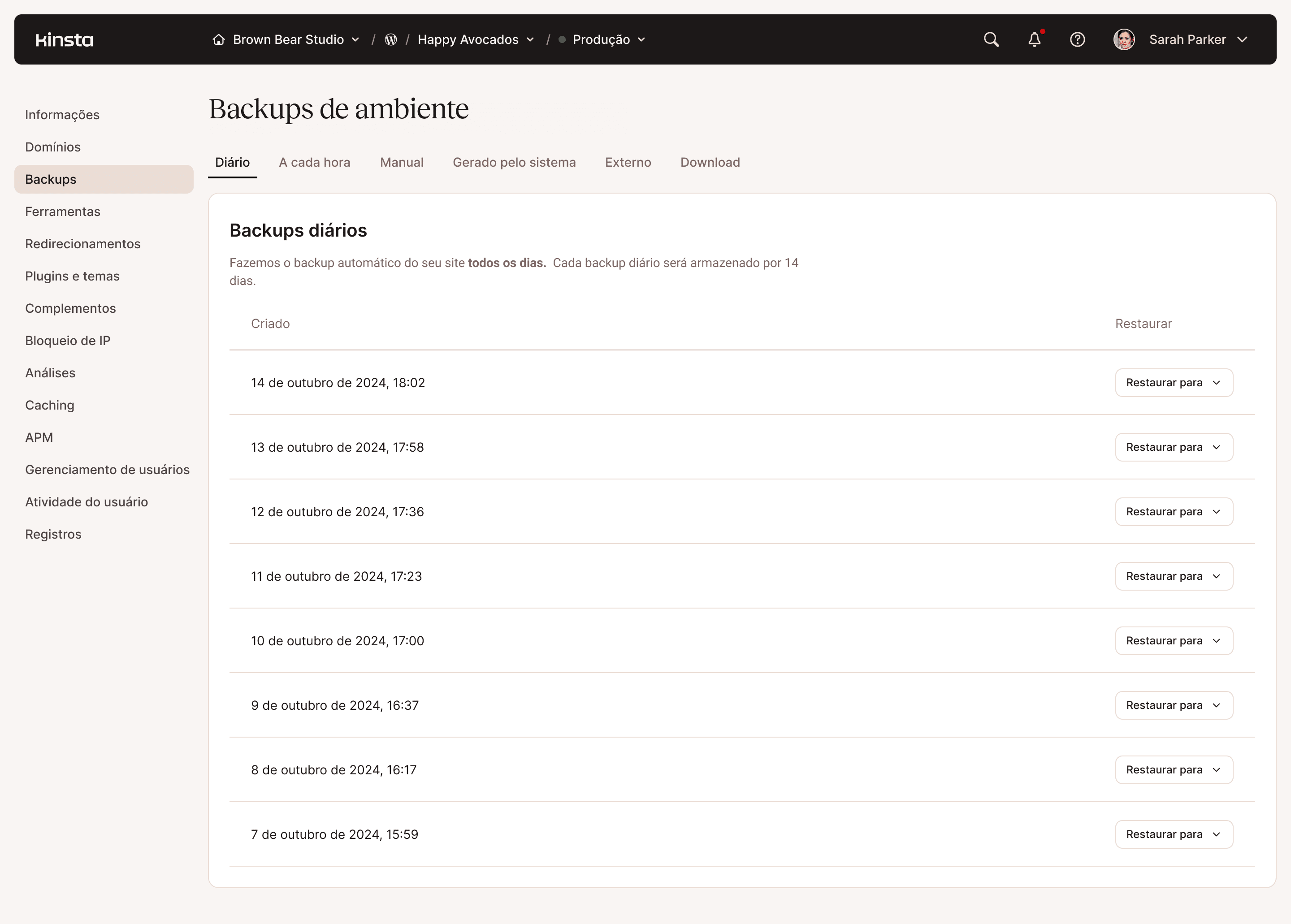Click Sarah Parker's profile avatar
Image resolution: width=1291 pixels, height=924 pixels.
(x=1124, y=39)
